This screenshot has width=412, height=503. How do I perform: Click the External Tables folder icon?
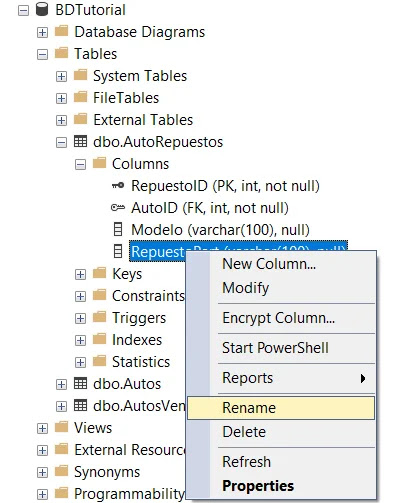(80, 119)
